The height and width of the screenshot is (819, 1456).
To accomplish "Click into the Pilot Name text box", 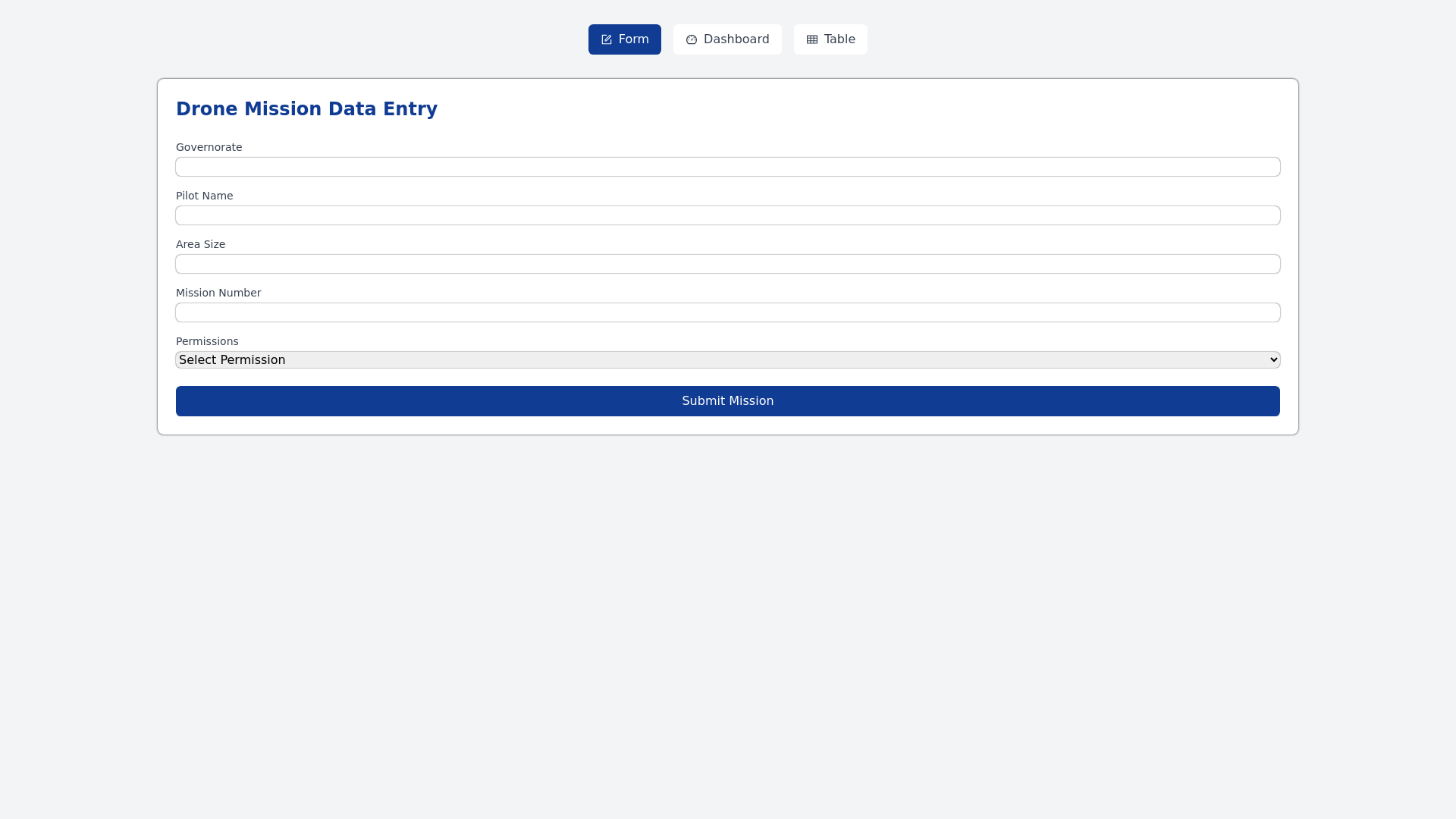I will pos(727,215).
